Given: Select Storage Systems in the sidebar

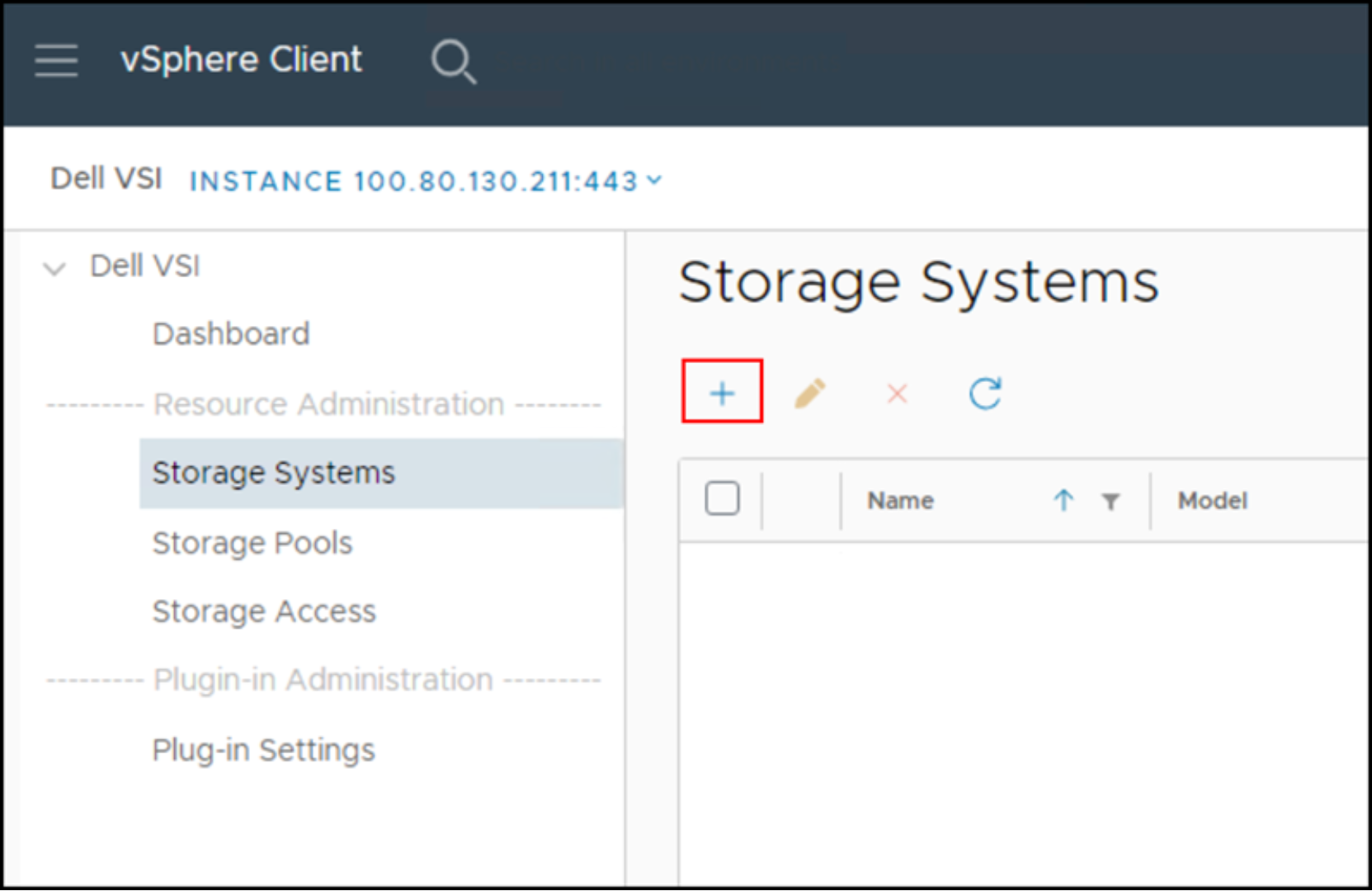Looking at the screenshot, I should [381, 473].
